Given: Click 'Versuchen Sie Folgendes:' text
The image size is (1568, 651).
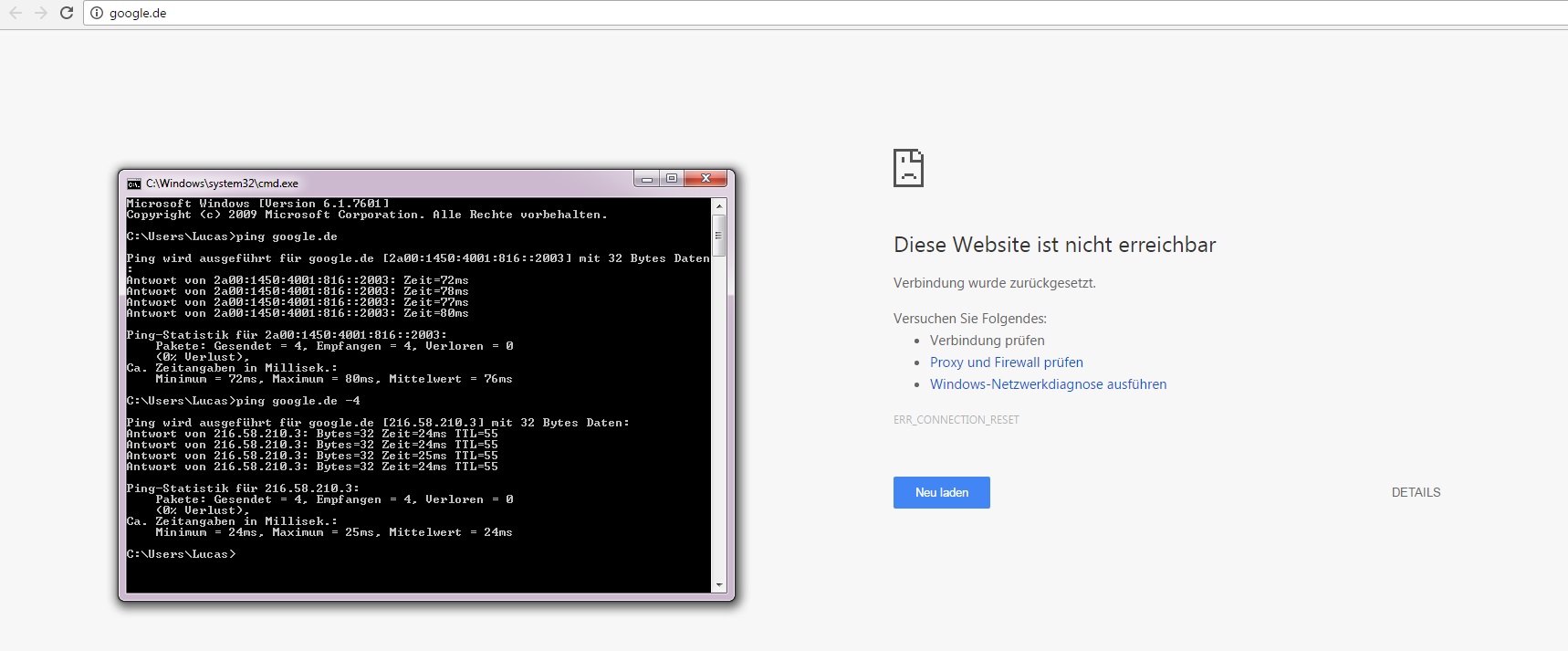Looking at the screenshot, I should (x=970, y=319).
